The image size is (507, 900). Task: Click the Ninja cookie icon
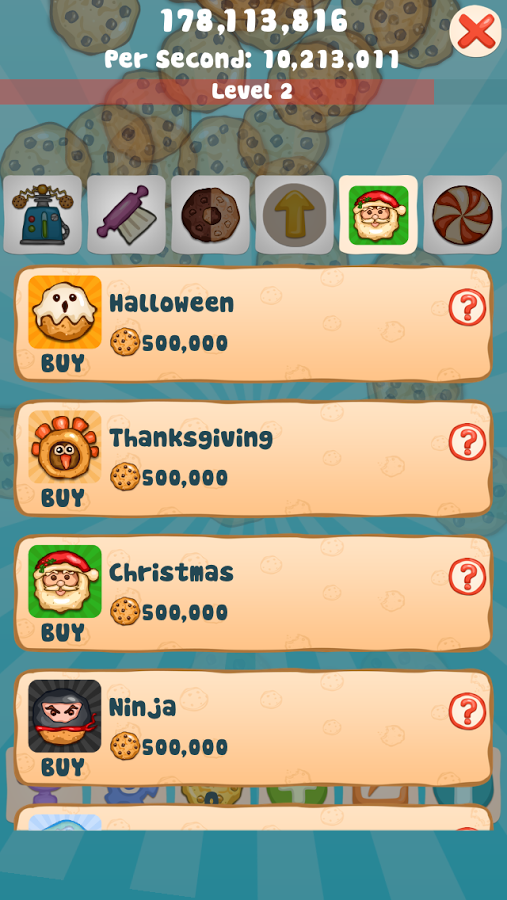point(65,716)
